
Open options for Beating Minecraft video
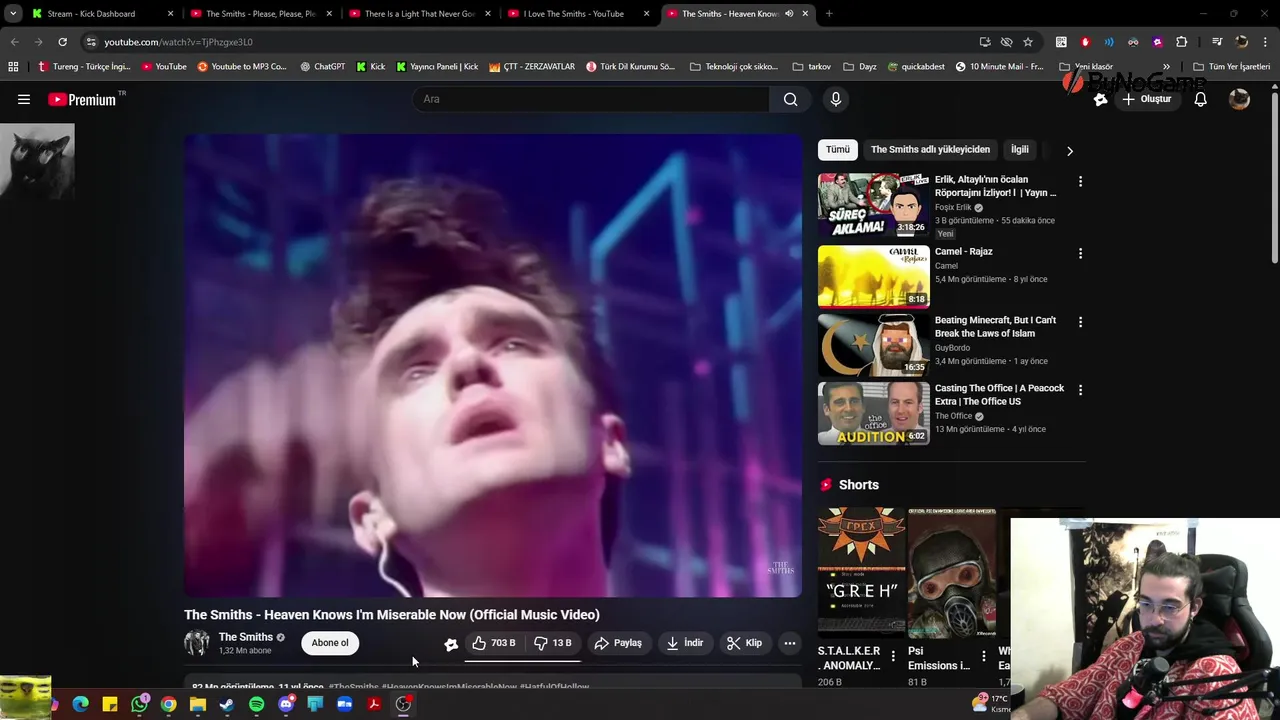tap(1080, 322)
